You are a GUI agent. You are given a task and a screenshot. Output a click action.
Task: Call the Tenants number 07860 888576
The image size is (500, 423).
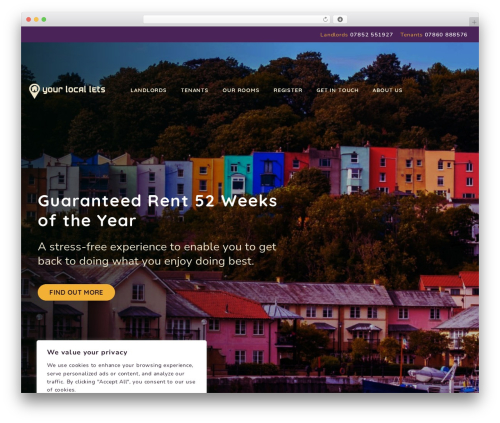(x=446, y=35)
